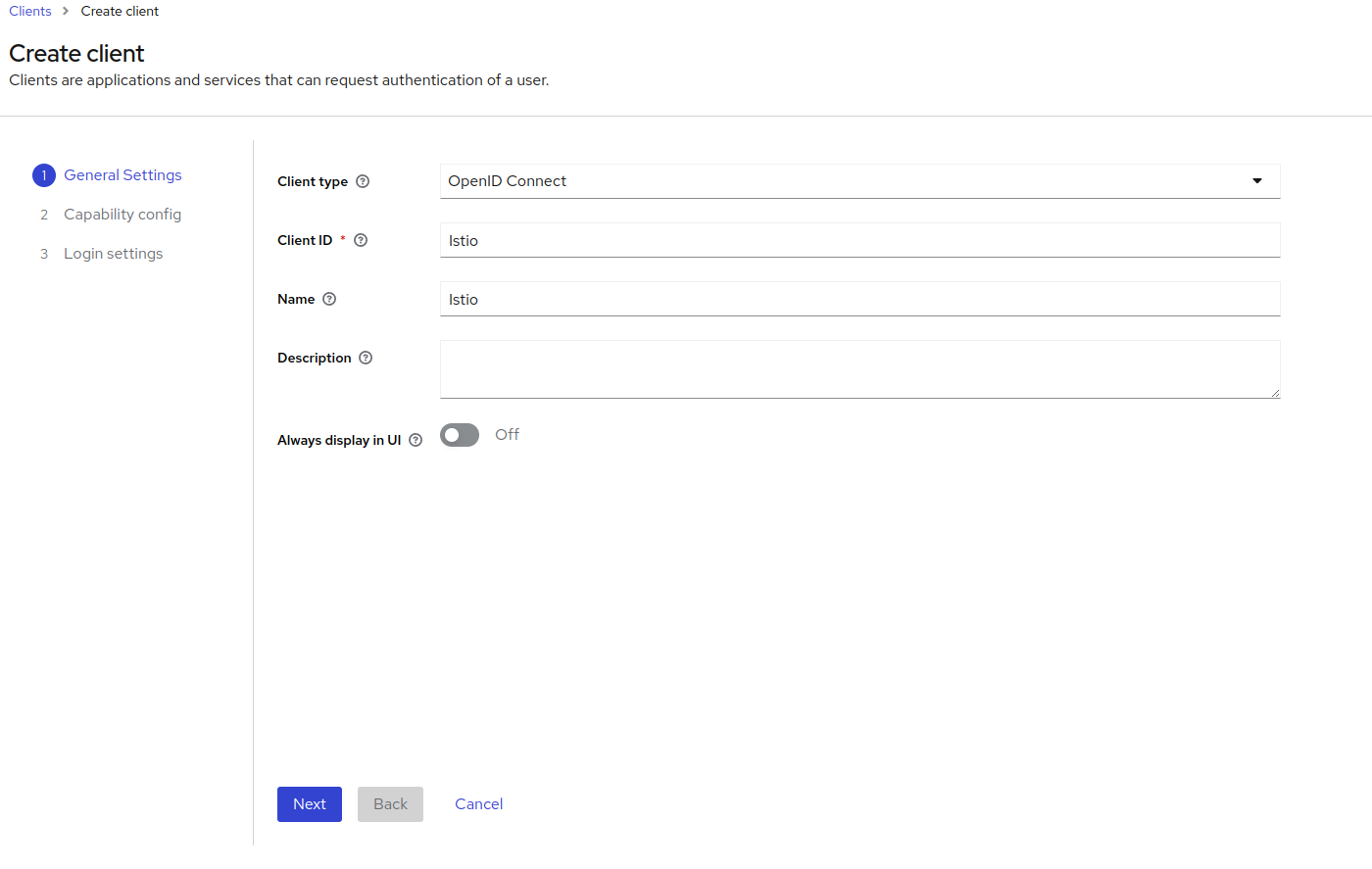Screen dimensions: 1372x869
Task: Click the Name field help icon
Action: [x=329, y=299]
